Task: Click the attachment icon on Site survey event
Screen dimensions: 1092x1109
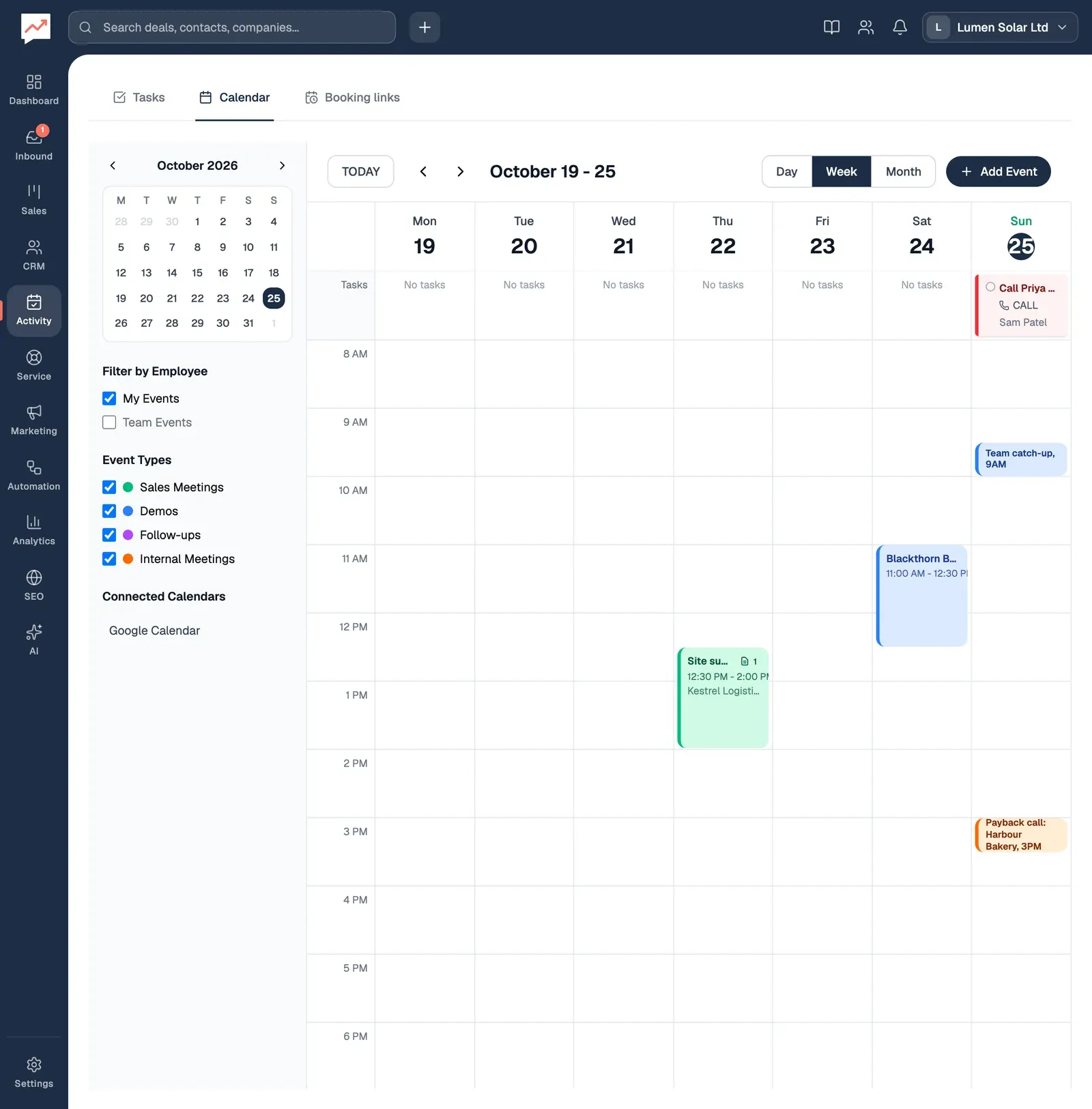Action: [x=745, y=661]
